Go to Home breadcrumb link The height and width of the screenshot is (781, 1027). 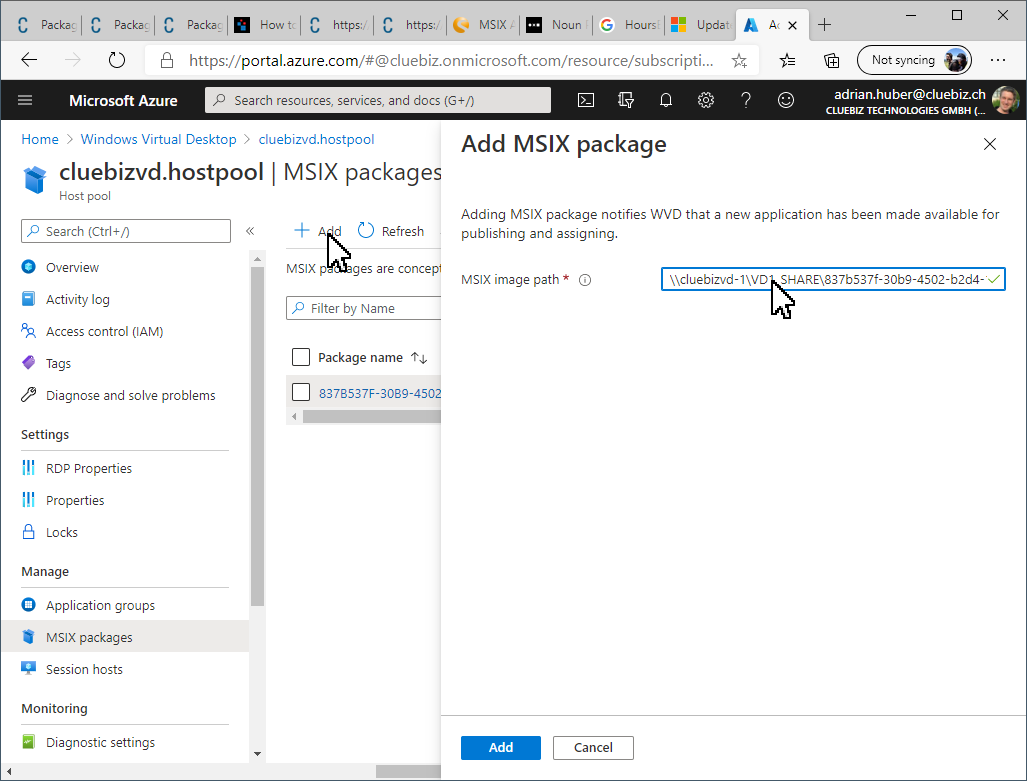click(40, 140)
